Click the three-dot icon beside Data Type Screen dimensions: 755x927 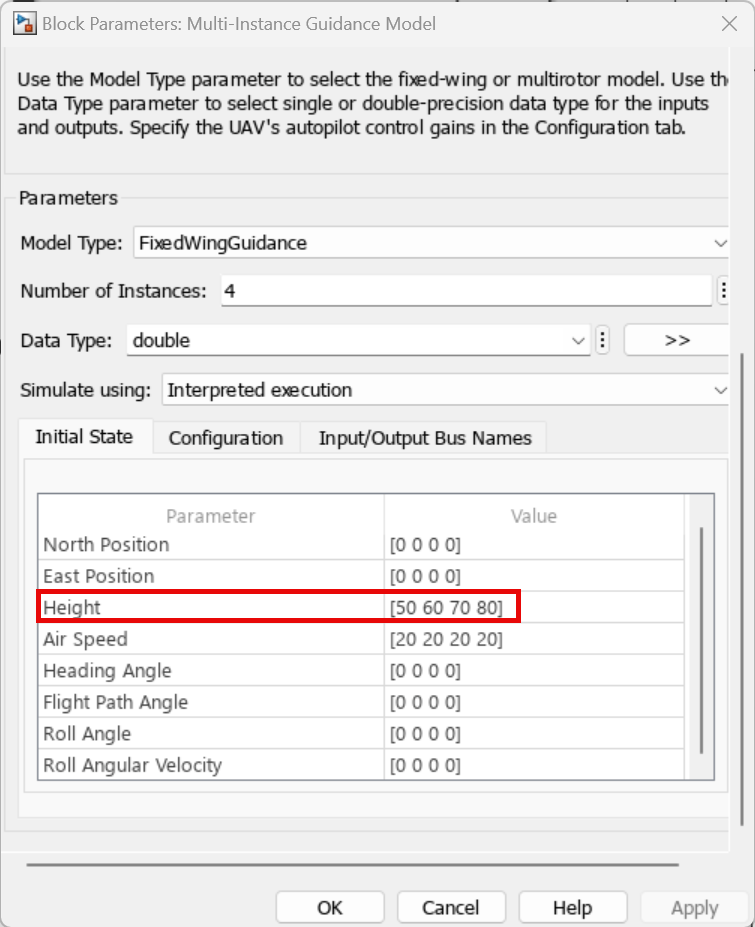click(602, 340)
